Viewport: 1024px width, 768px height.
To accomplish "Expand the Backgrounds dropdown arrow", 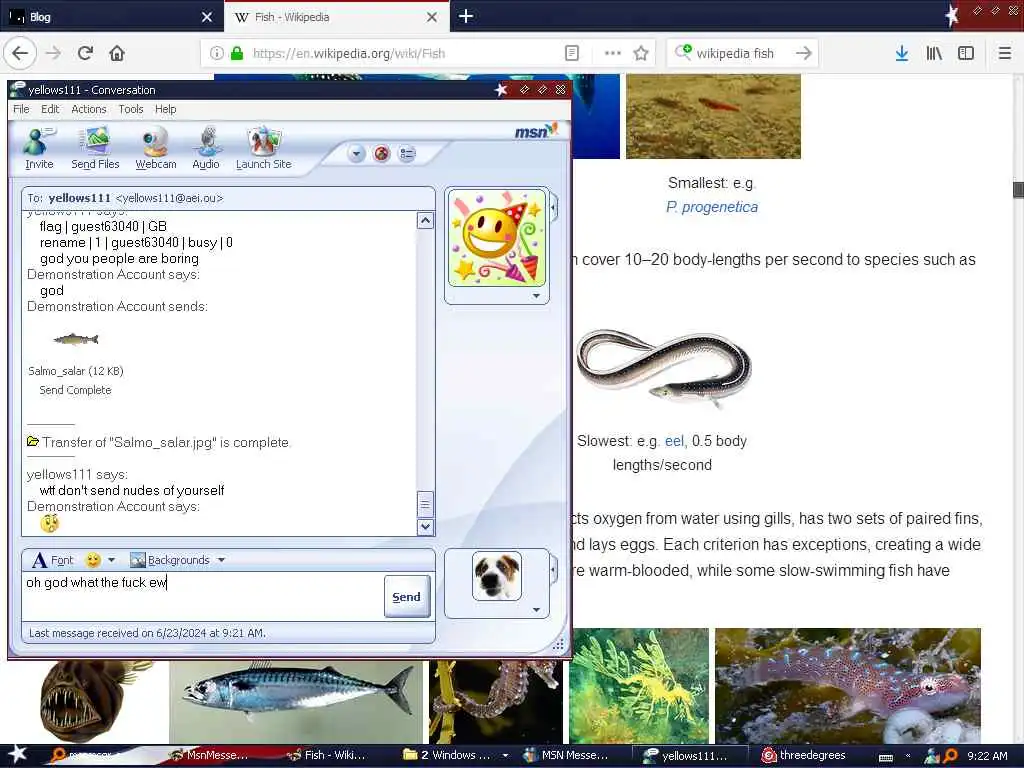I will tap(221, 560).
